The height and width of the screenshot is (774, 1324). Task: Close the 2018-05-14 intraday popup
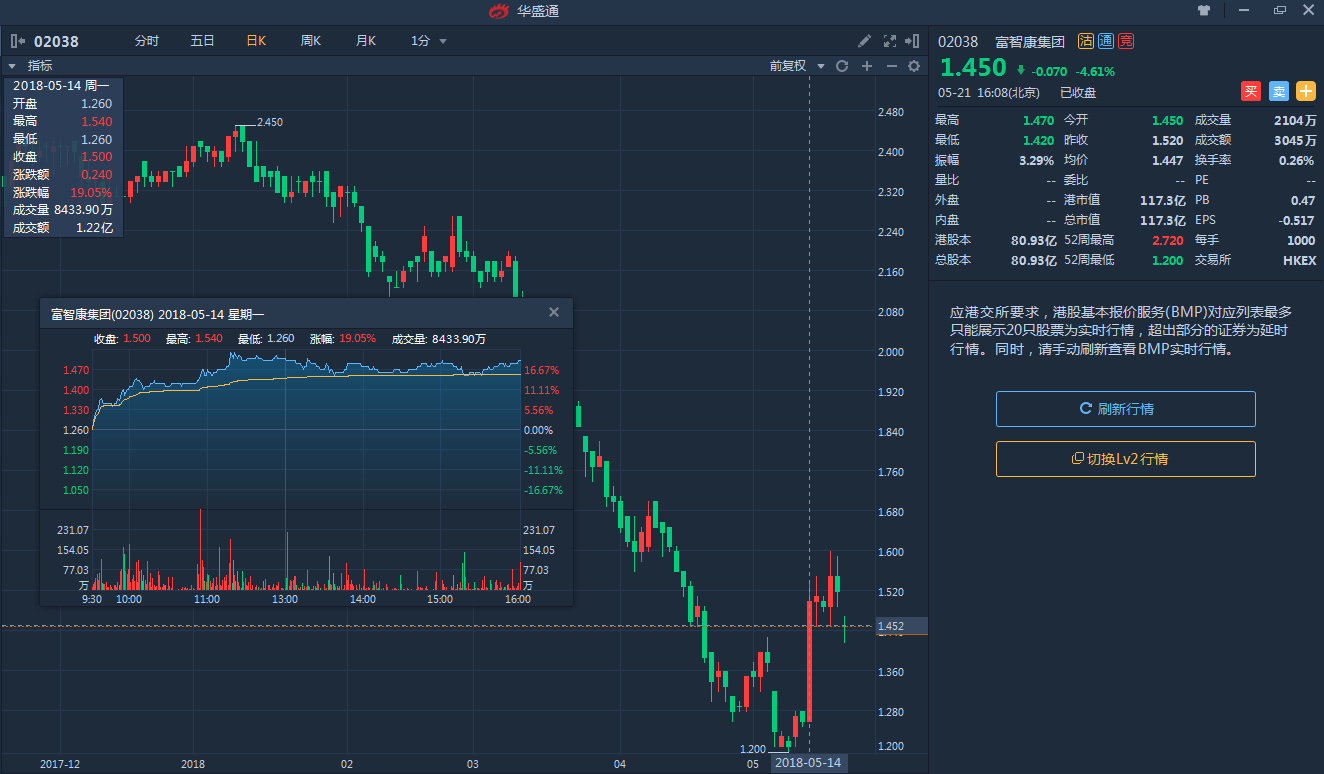pyautogui.click(x=554, y=312)
